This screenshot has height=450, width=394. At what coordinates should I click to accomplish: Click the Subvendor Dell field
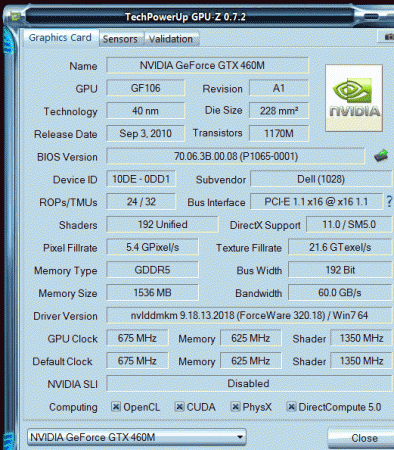[x=321, y=179]
